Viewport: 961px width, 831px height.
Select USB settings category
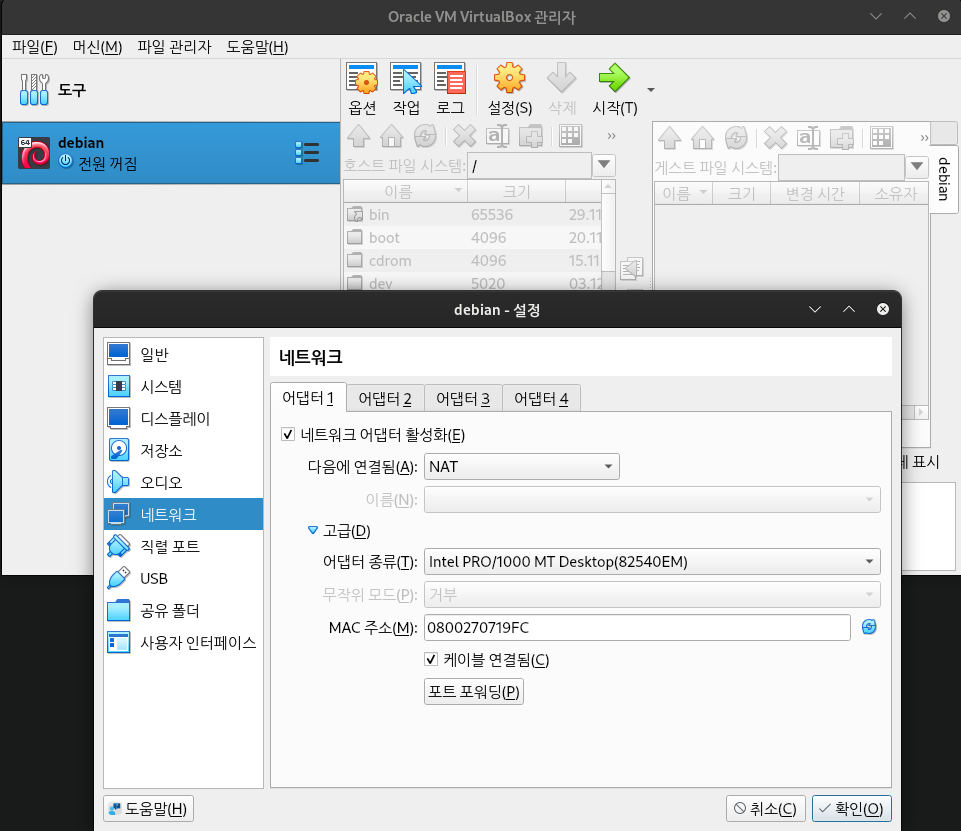tap(183, 579)
